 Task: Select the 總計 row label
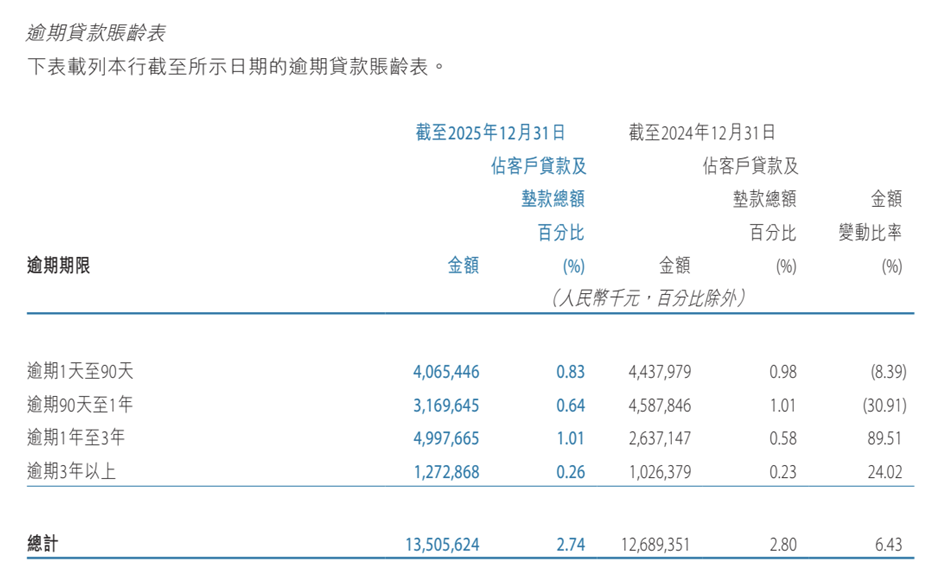click(x=43, y=546)
